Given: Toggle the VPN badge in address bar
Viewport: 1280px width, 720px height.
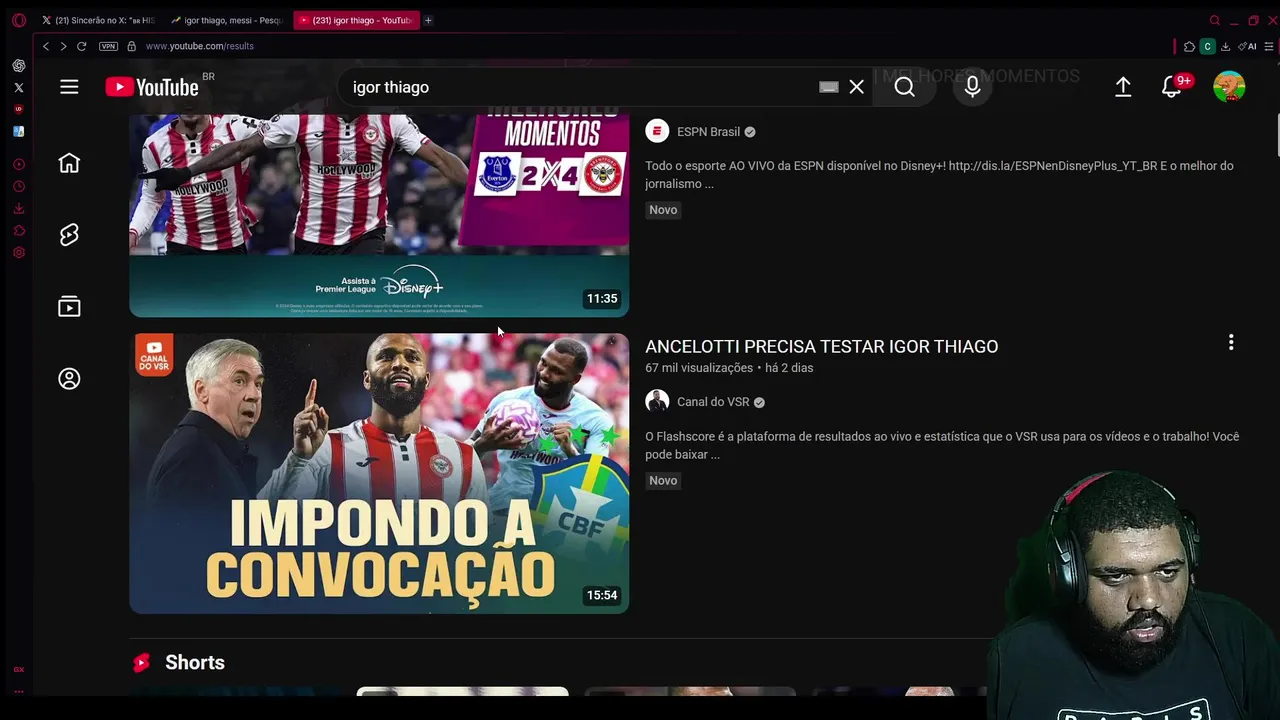Looking at the screenshot, I should tap(108, 46).
